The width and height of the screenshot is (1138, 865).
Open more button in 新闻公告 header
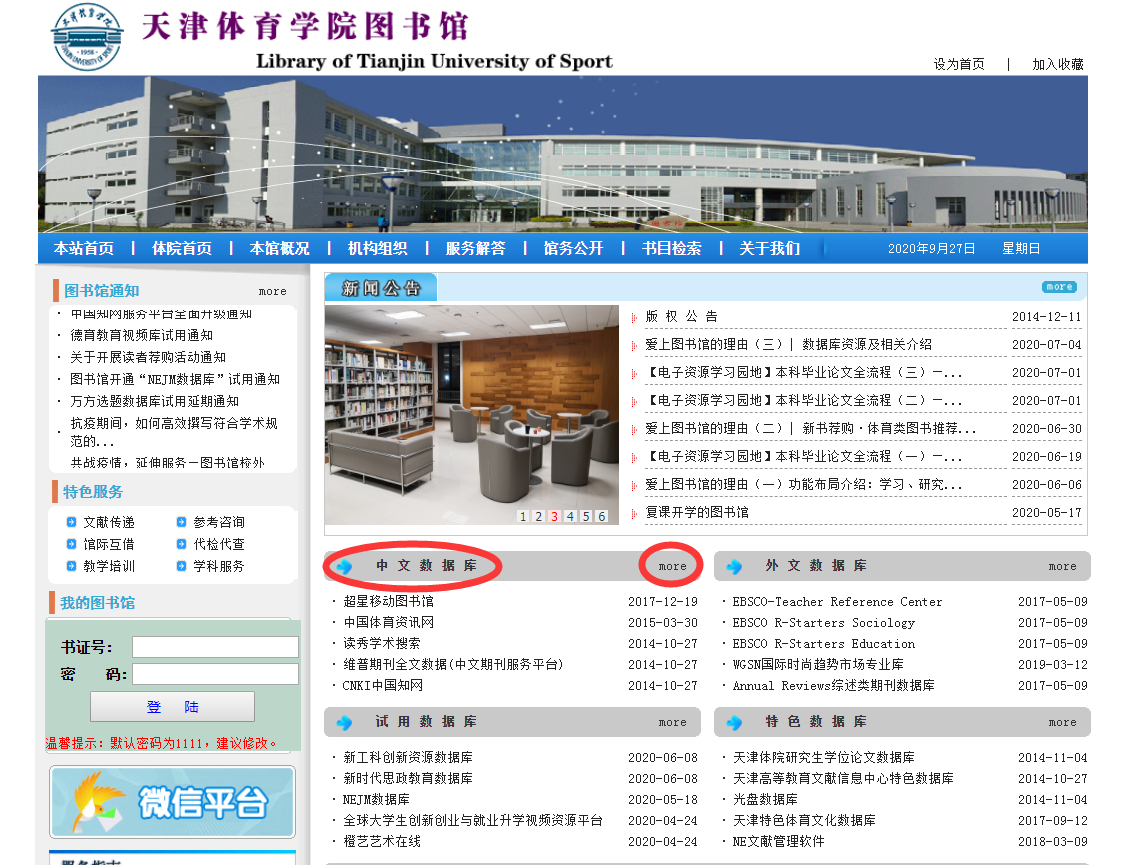pyautogui.click(x=1060, y=287)
